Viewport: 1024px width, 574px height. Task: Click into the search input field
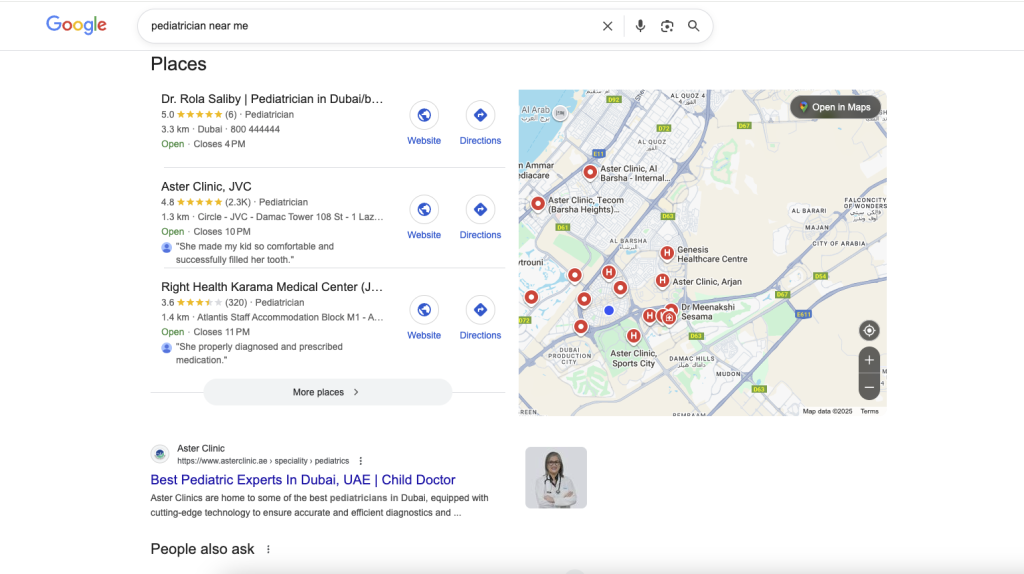pyautogui.click(x=372, y=26)
